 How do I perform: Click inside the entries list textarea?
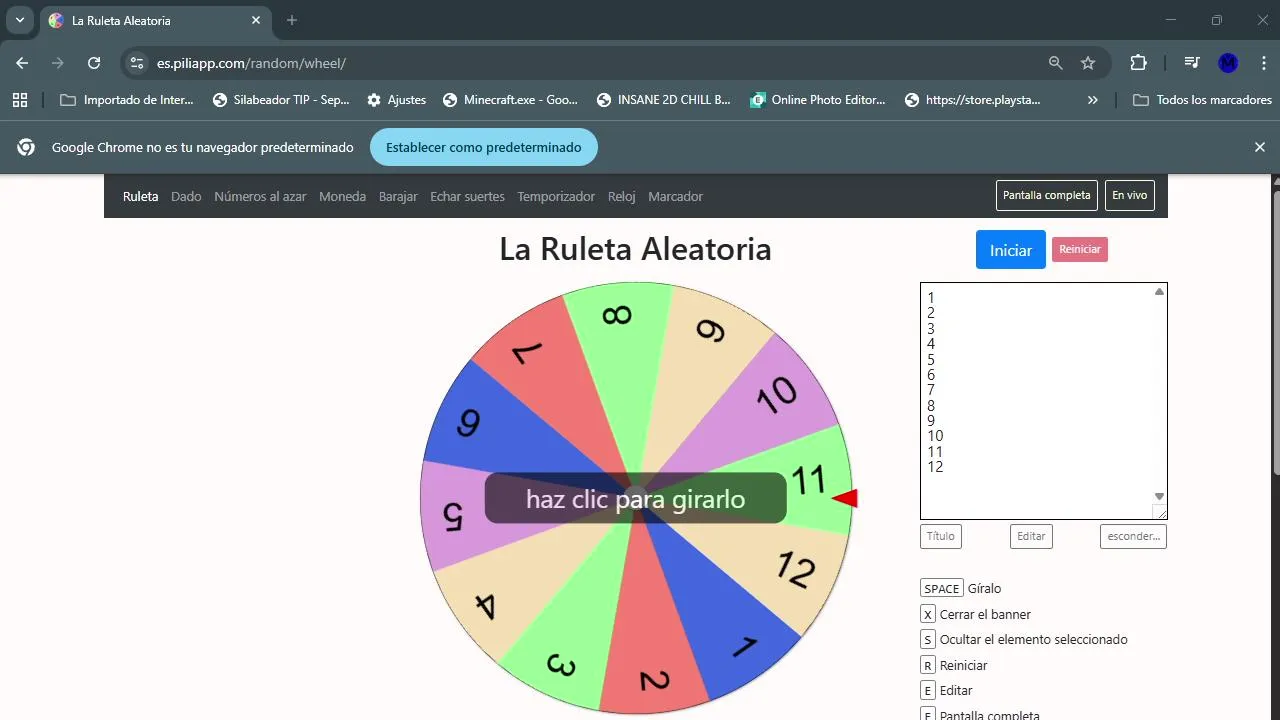[1036, 400]
